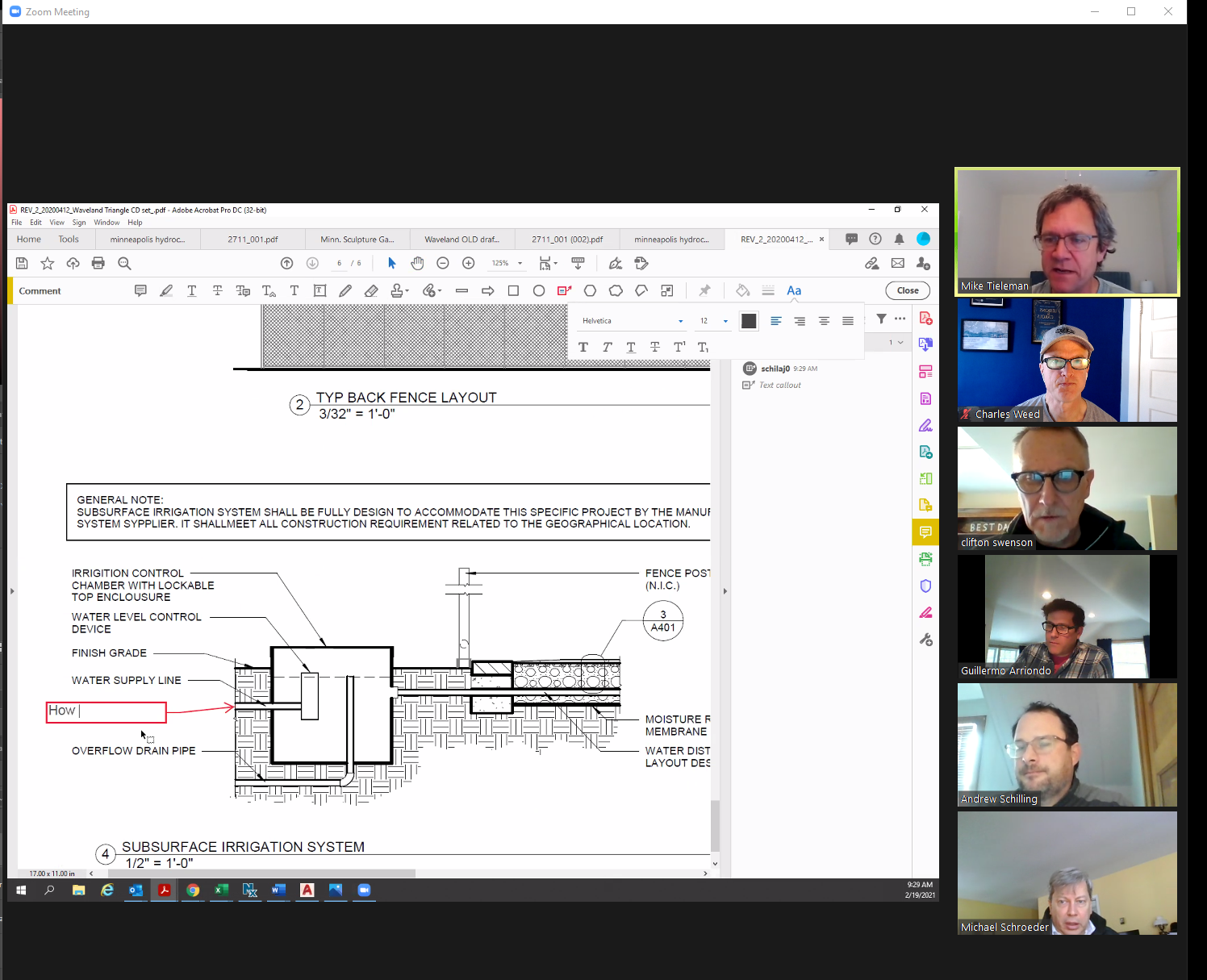This screenshot has height=980, width=1207.
Task: Print the document
Action: click(x=98, y=263)
